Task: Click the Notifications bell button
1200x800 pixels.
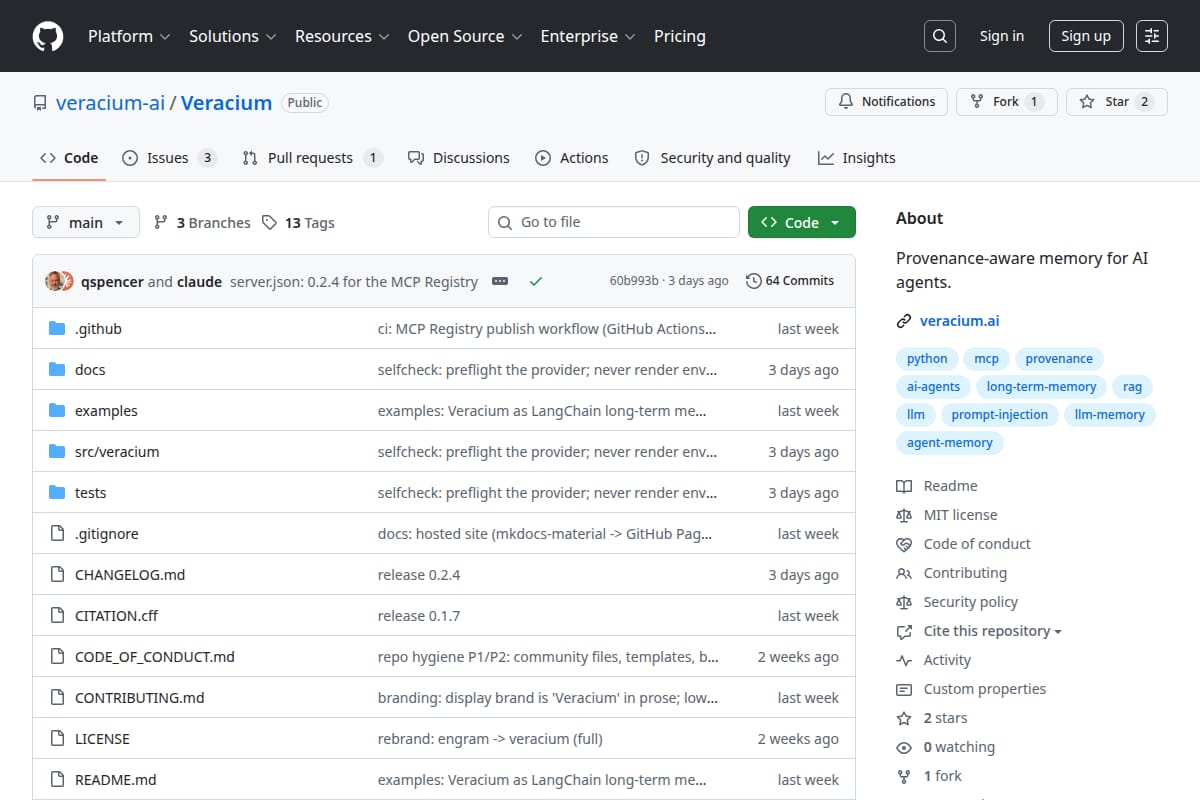Action: pyautogui.click(x=886, y=102)
